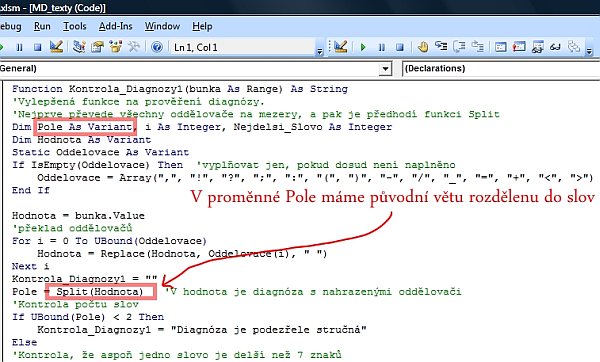Click the 'End If' line
The height and width of the screenshot is (362, 600).
pyautogui.click(x=31, y=190)
